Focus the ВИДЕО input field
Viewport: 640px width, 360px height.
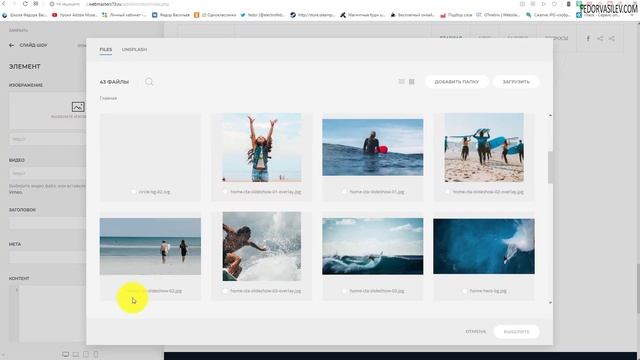48,173
